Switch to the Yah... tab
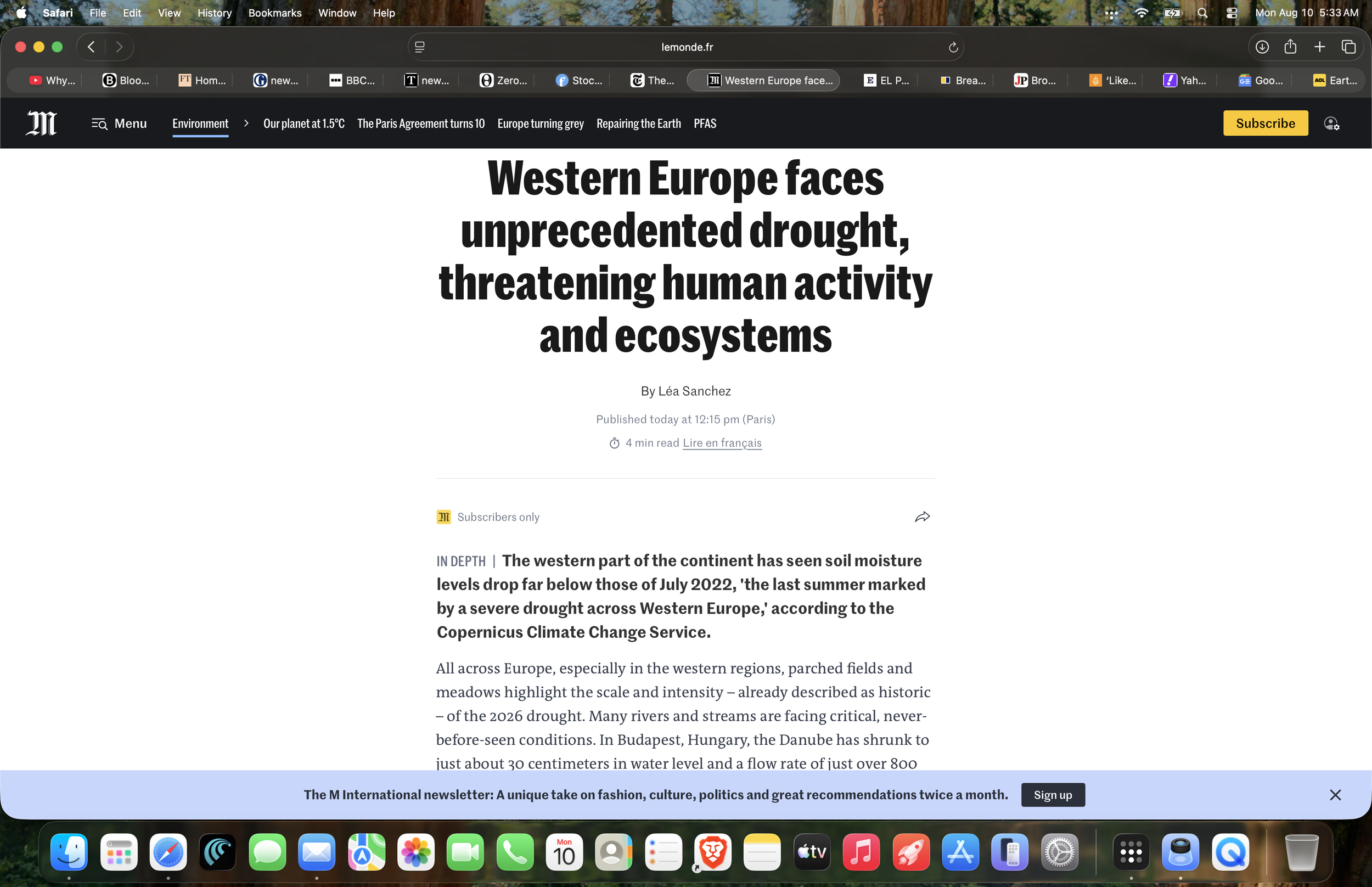1372x887 pixels. coord(1185,81)
